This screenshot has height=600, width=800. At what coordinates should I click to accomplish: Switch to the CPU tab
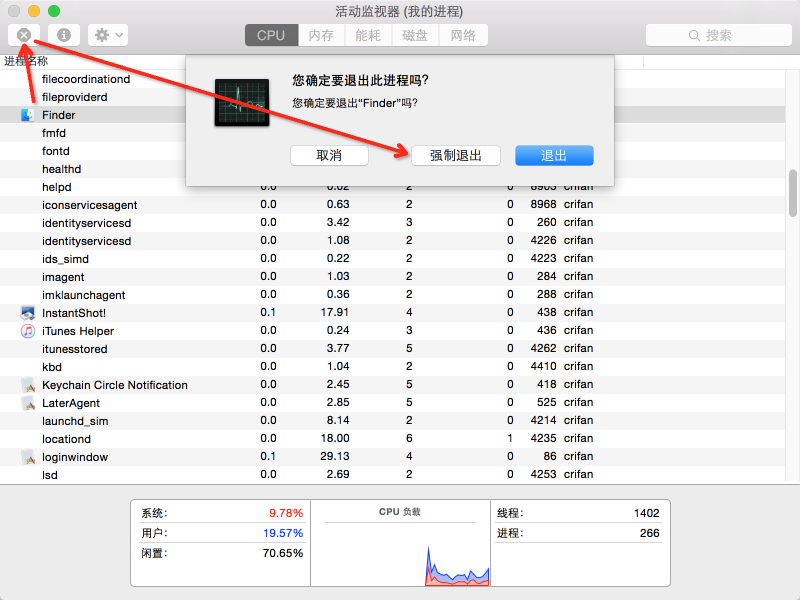coord(271,35)
